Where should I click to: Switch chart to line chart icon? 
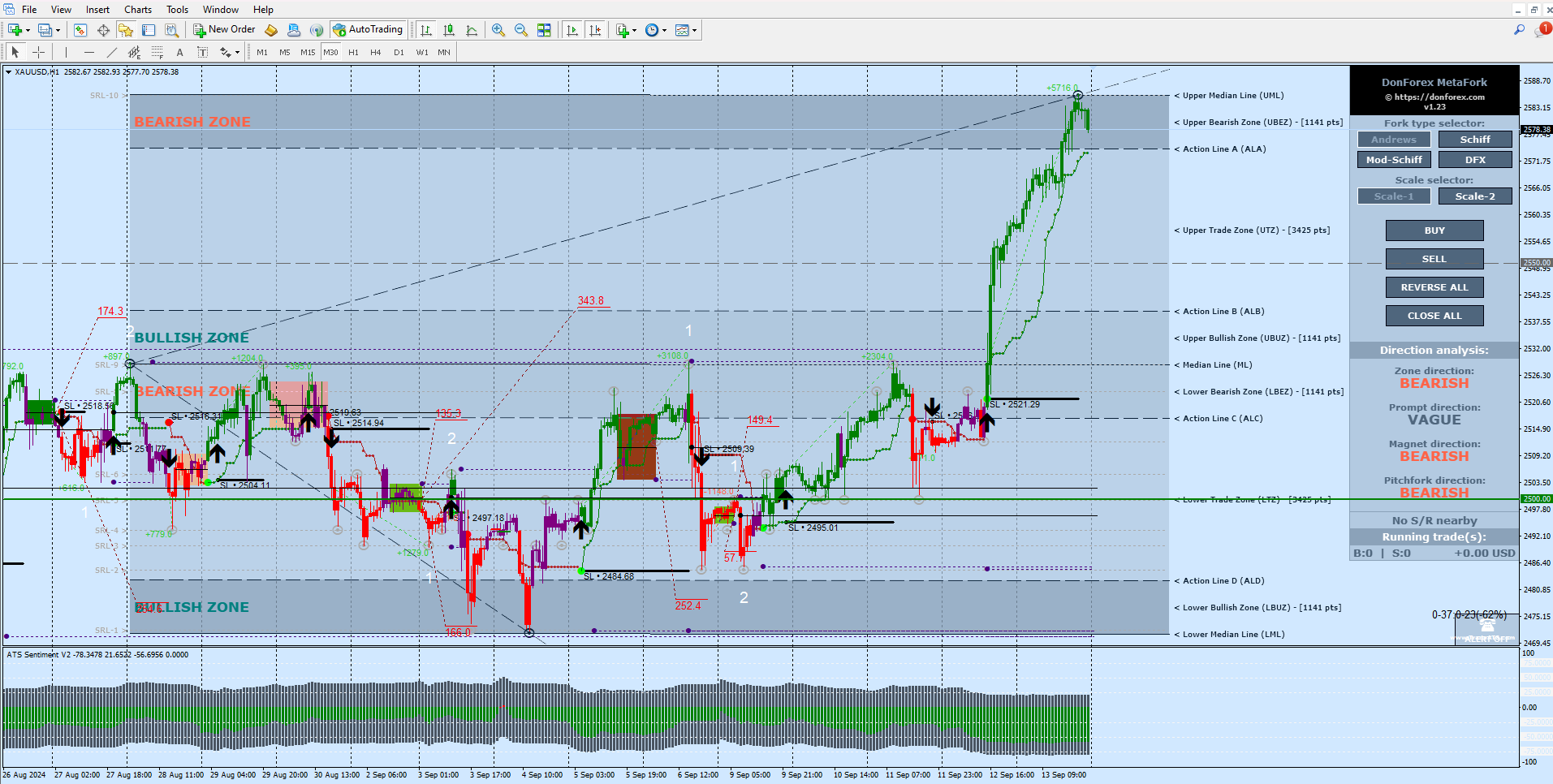472,30
